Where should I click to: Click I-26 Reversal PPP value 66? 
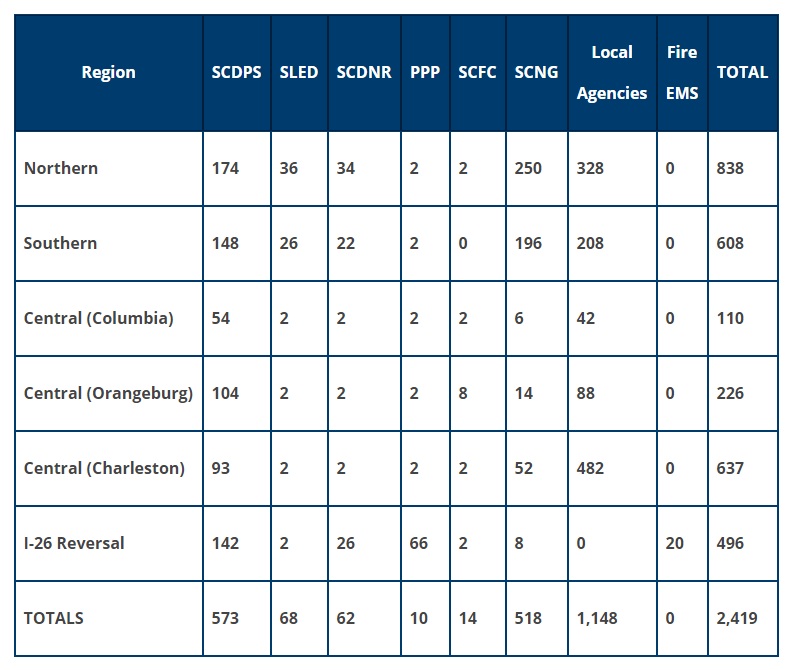point(419,543)
